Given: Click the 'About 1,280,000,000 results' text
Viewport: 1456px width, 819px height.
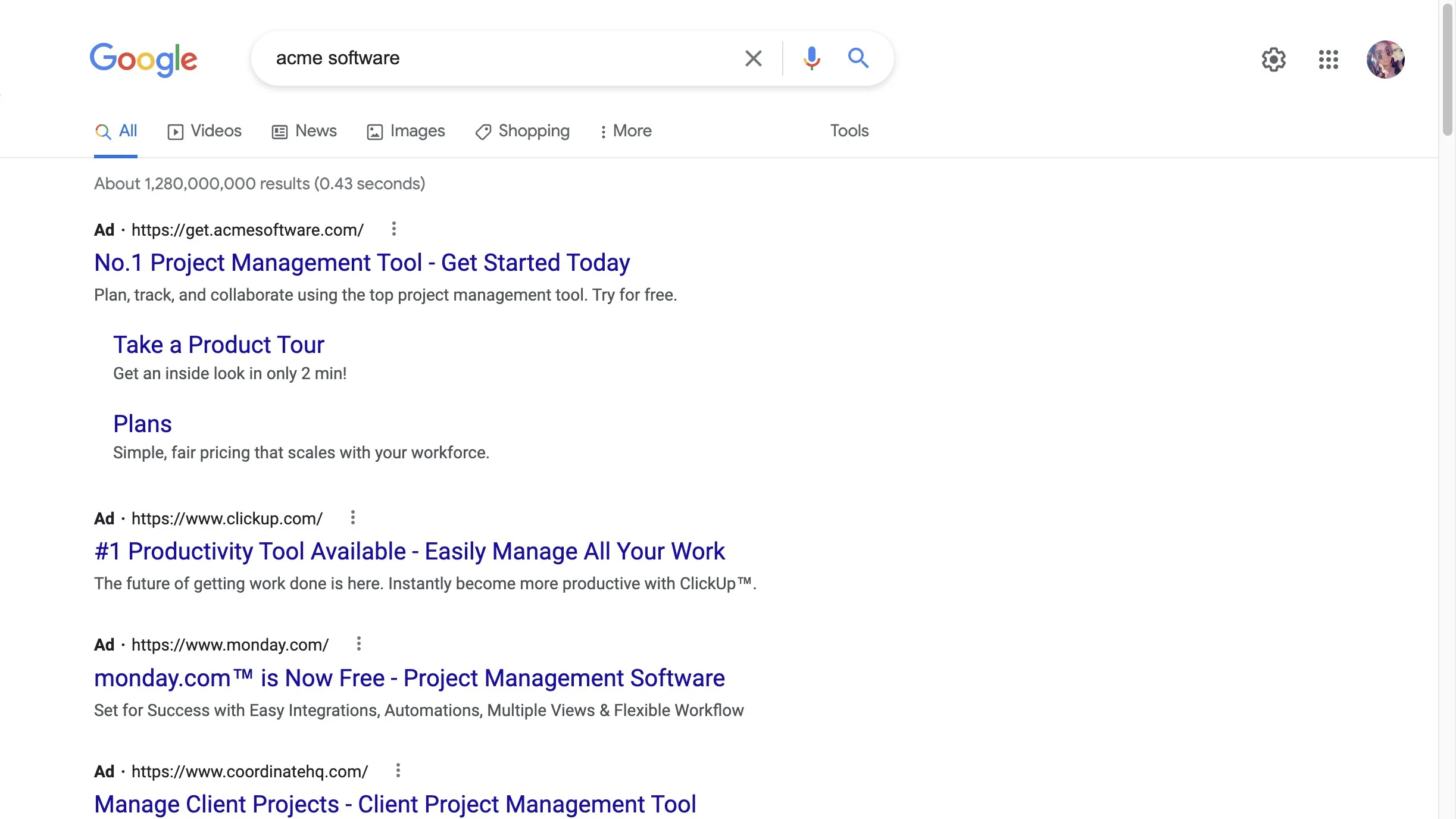Looking at the screenshot, I should pyautogui.click(x=260, y=183).
